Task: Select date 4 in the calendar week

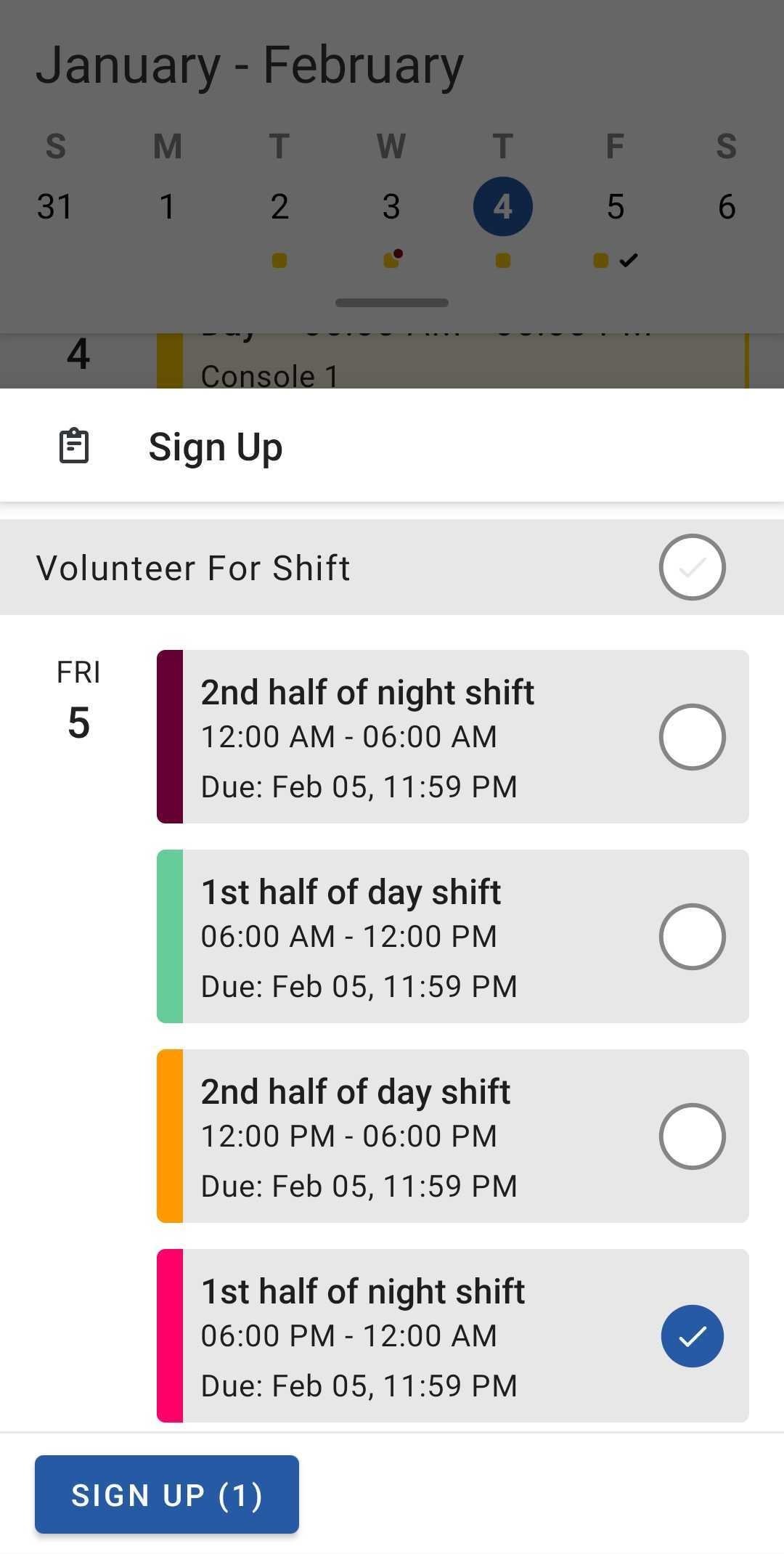Action: (502, 207)
